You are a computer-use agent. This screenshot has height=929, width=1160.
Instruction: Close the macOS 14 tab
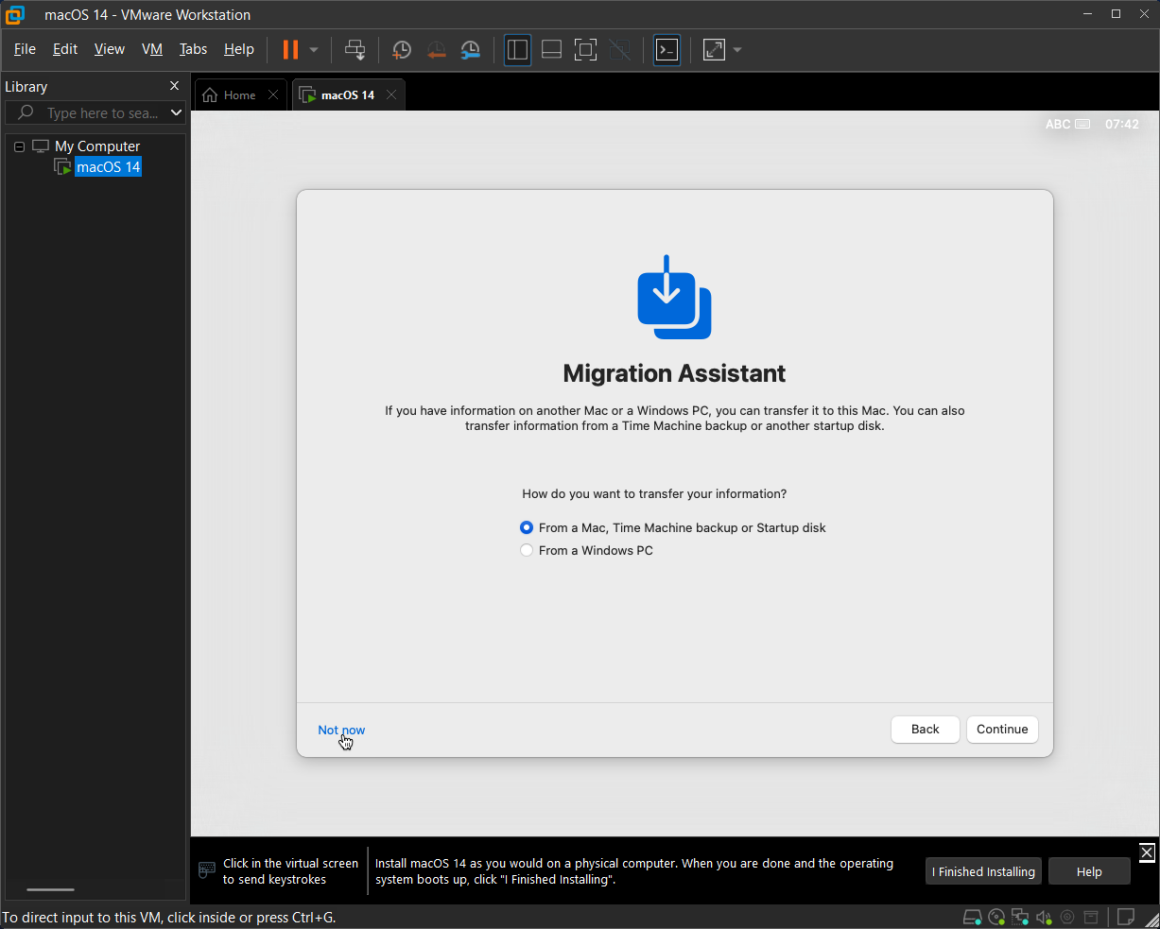click(x=391, y=95)
